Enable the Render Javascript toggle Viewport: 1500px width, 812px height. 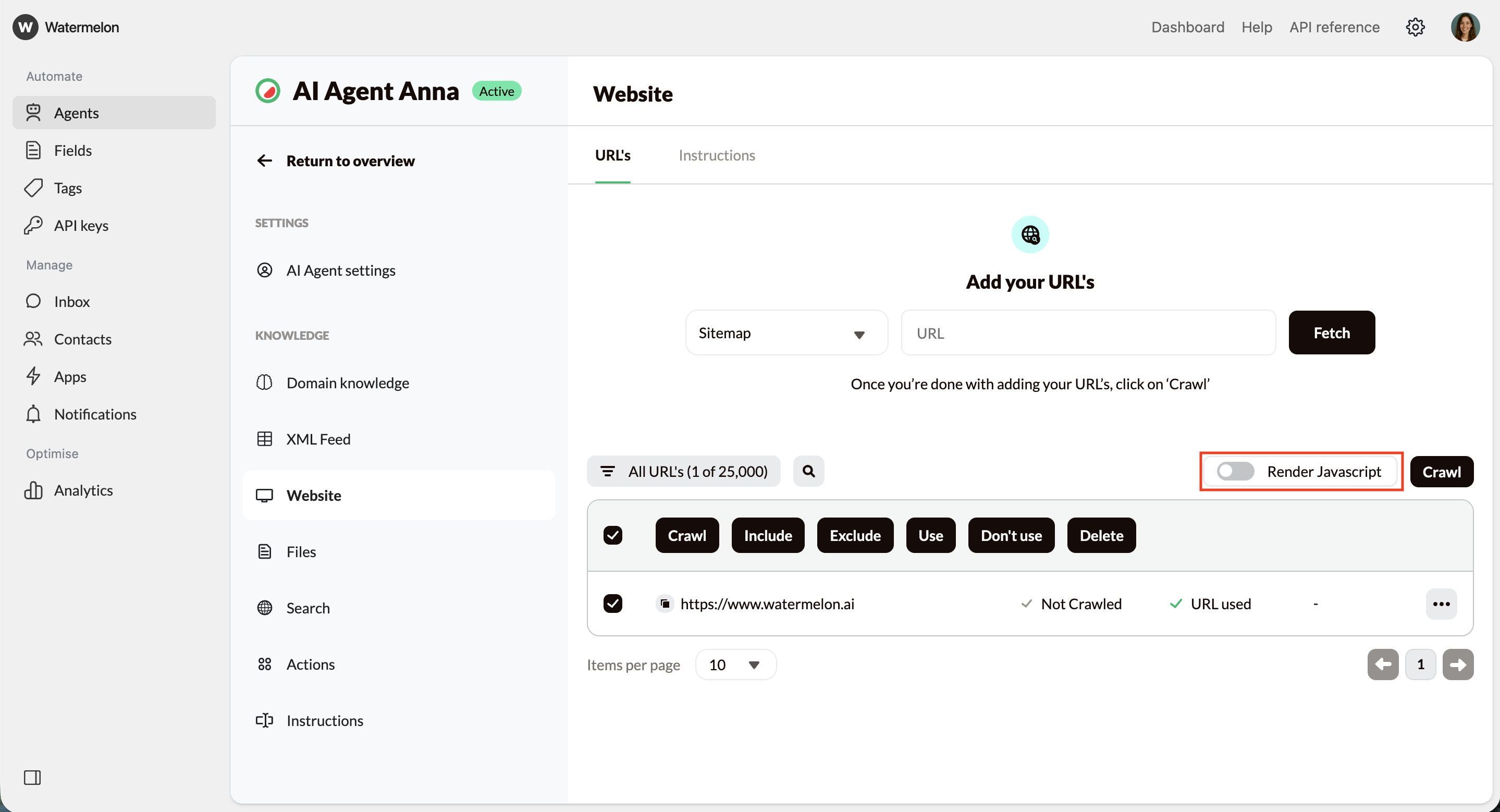coord(1235,472)
